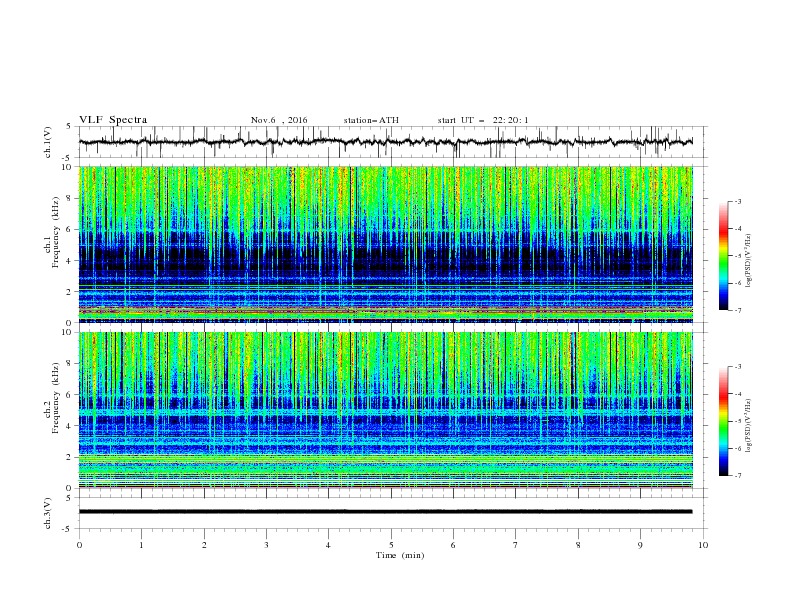
Task: Click the 'Time (min)' axis title
Action: [x=400, y=555]
